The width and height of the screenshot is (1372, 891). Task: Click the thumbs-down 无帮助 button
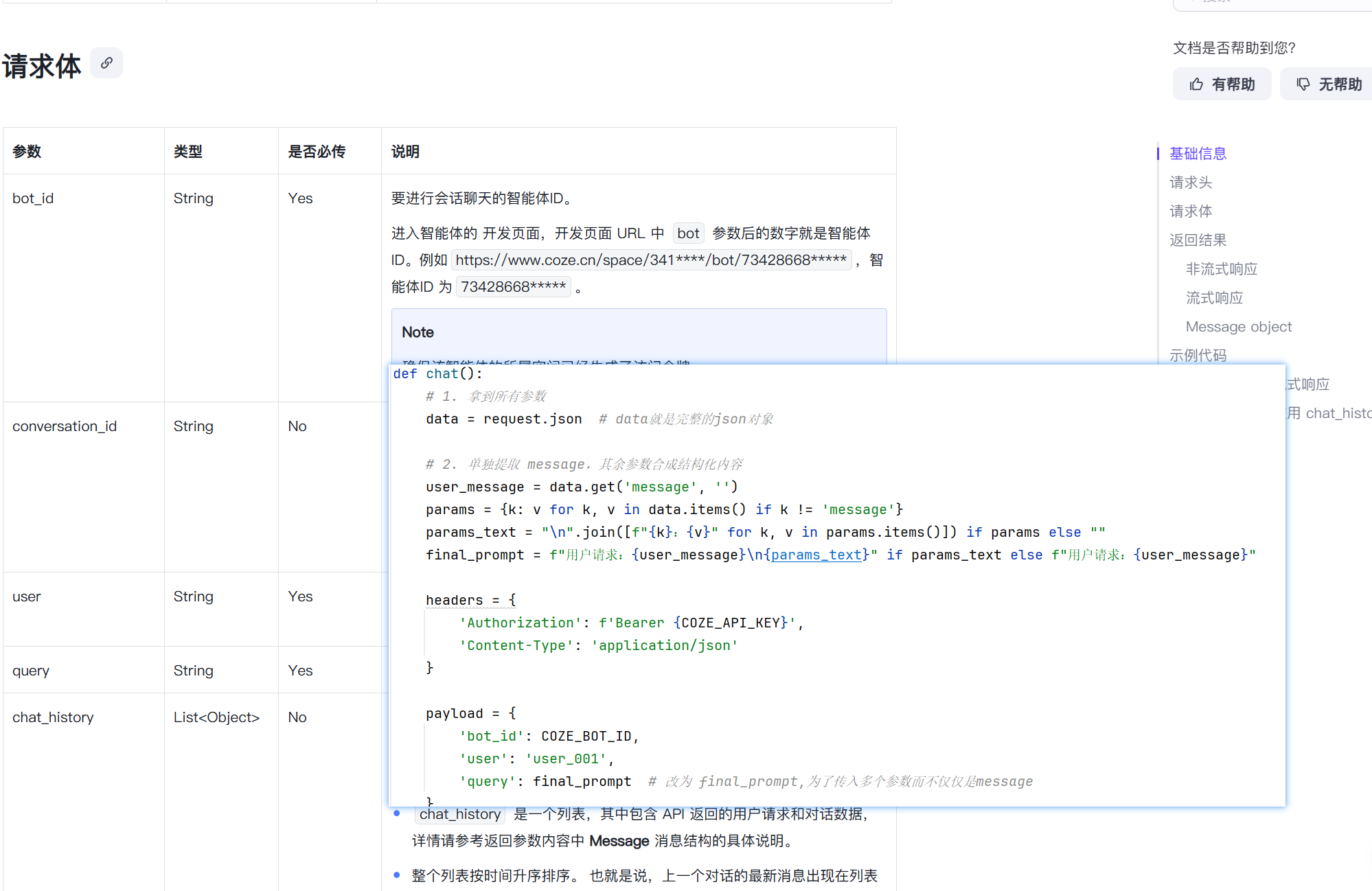(x=1328, y=84)
